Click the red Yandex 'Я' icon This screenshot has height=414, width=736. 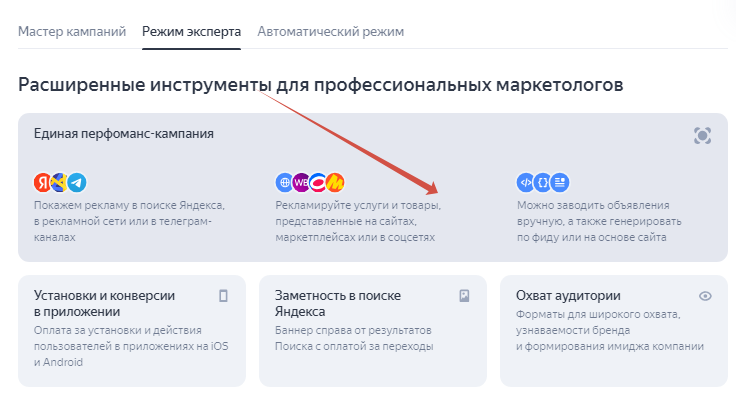[42, 182]
